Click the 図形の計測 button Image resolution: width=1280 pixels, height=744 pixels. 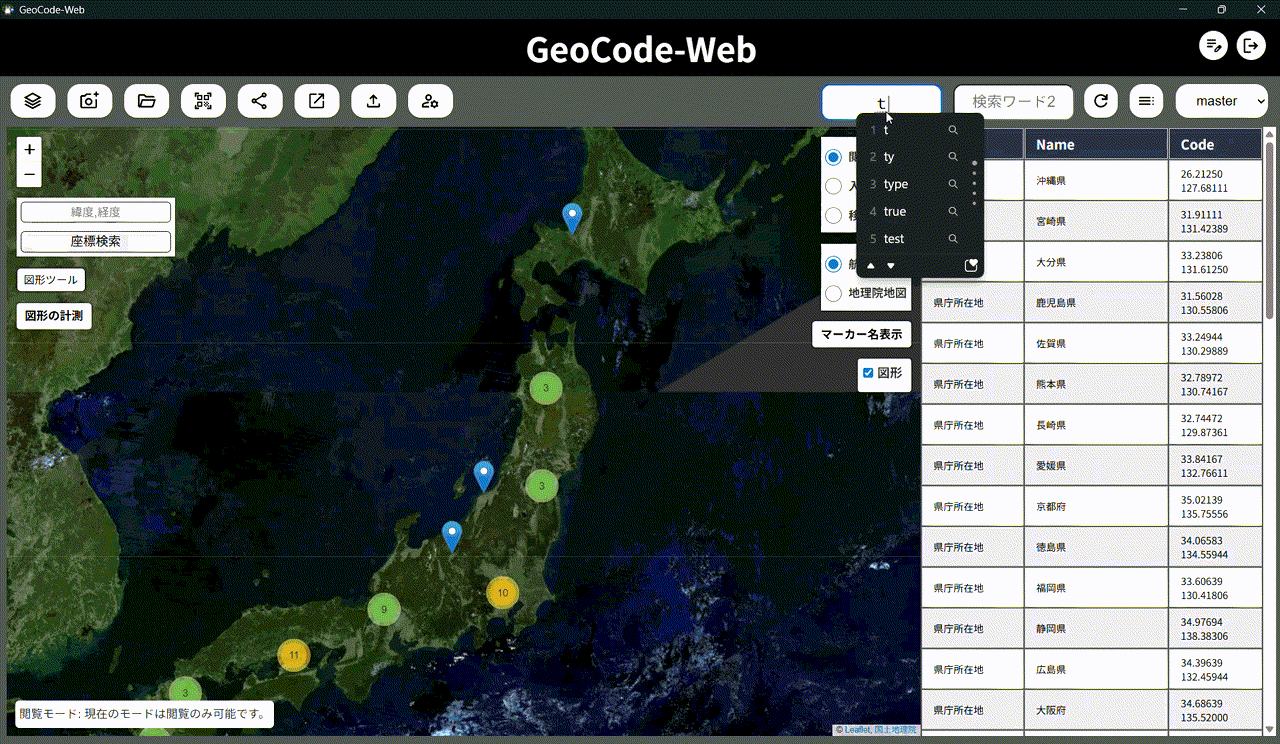point(54,316)
